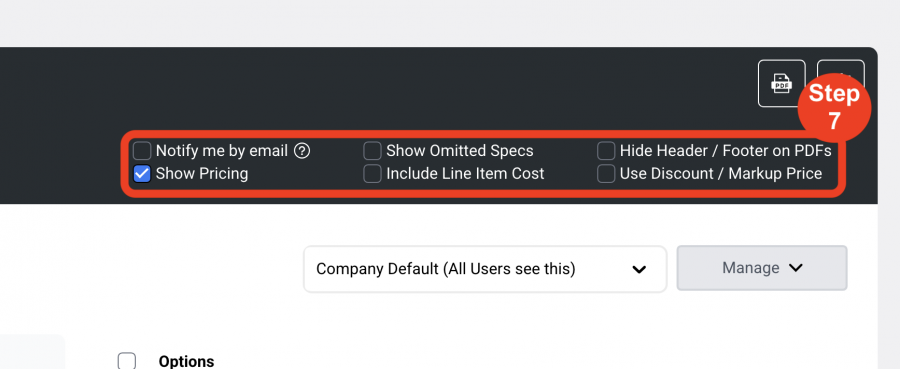Click the chevron arrow on the Manage button

tap(796, 268)
